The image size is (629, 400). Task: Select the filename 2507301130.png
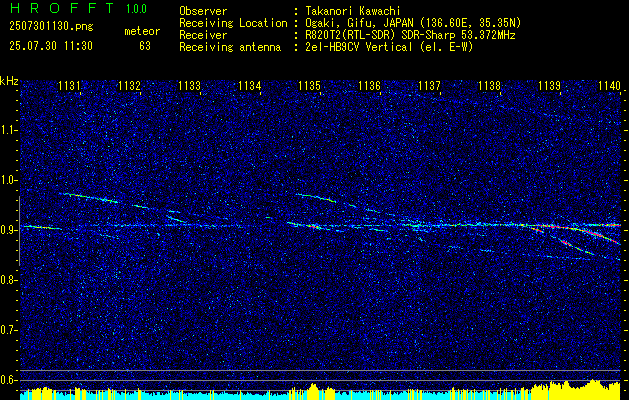point(51,27)
